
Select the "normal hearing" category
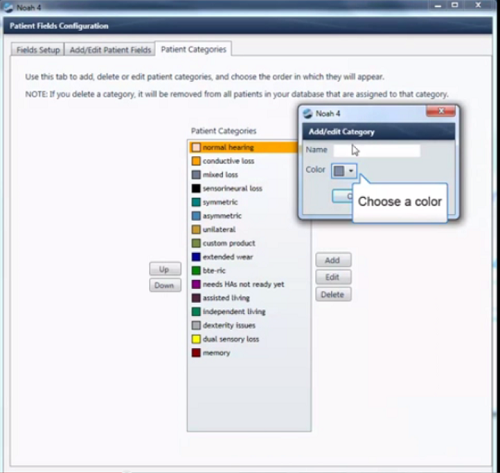pyautogui.click(x=243, y=147)
